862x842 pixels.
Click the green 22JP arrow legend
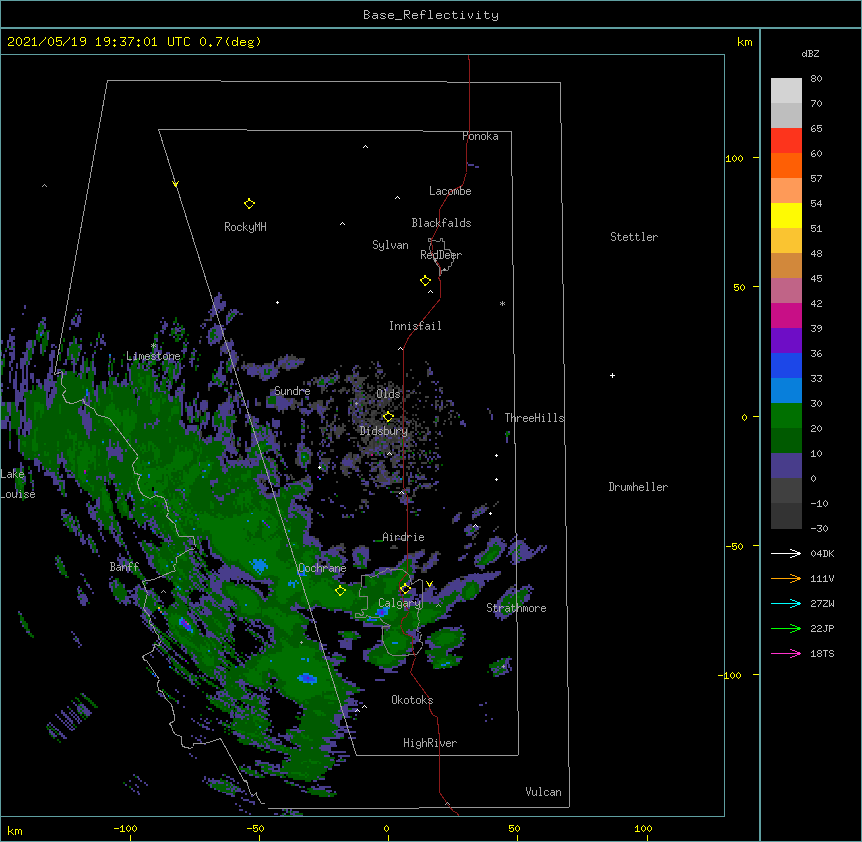(x=786, y=628)
